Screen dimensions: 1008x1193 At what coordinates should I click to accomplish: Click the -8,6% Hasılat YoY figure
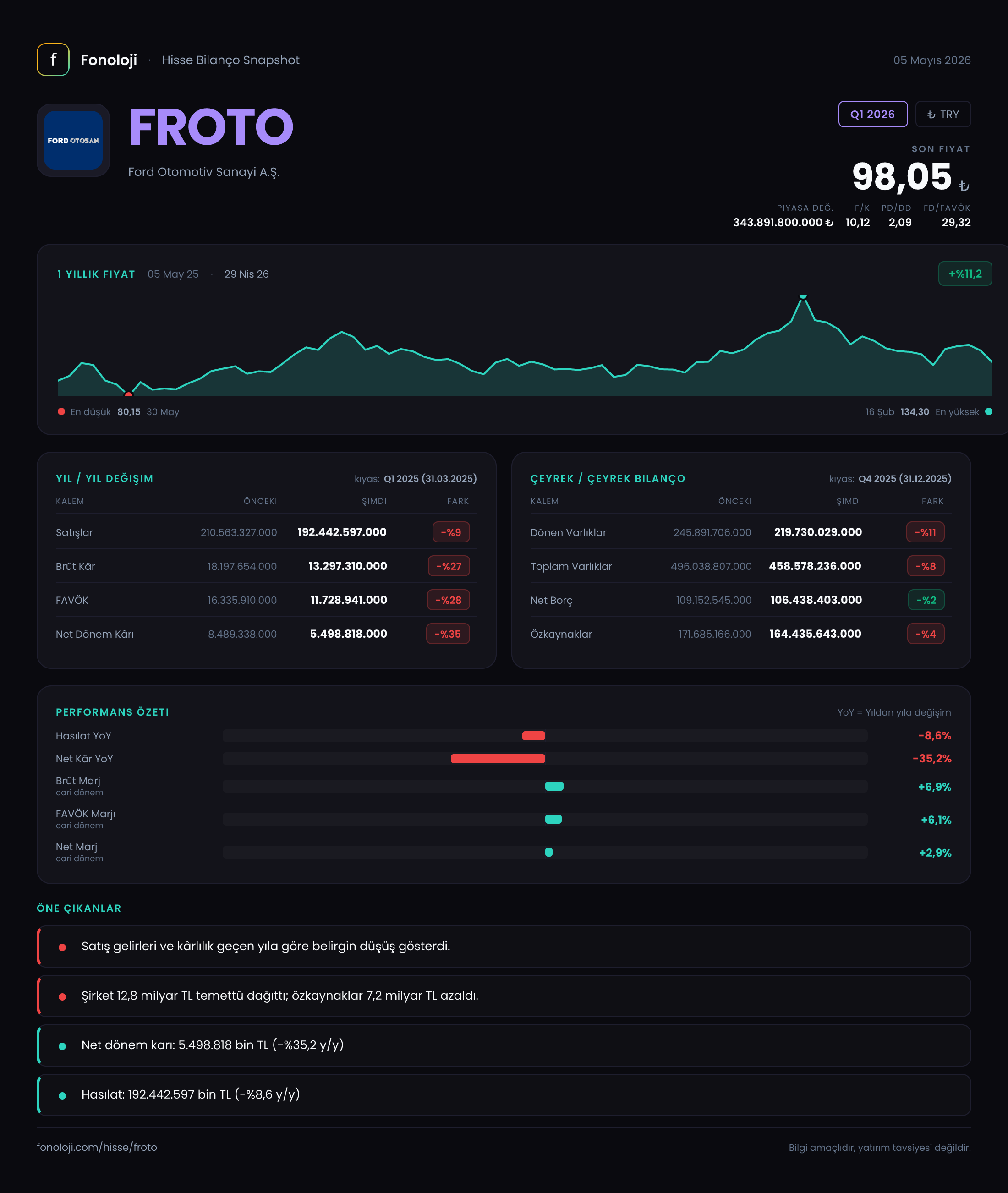point(934,735)
